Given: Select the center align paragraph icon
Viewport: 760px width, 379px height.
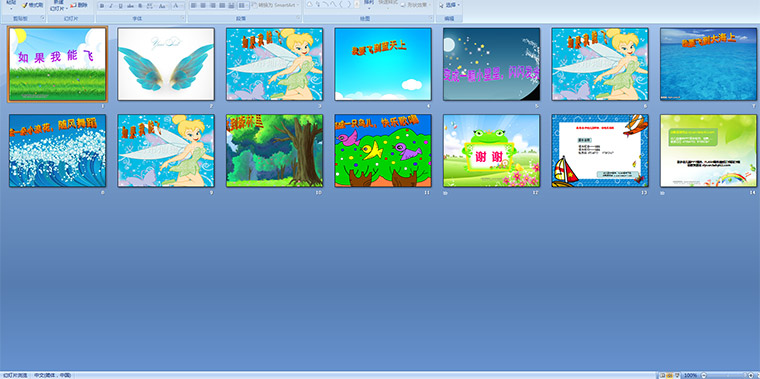Looking at the screenshot, I should point(203,6).
